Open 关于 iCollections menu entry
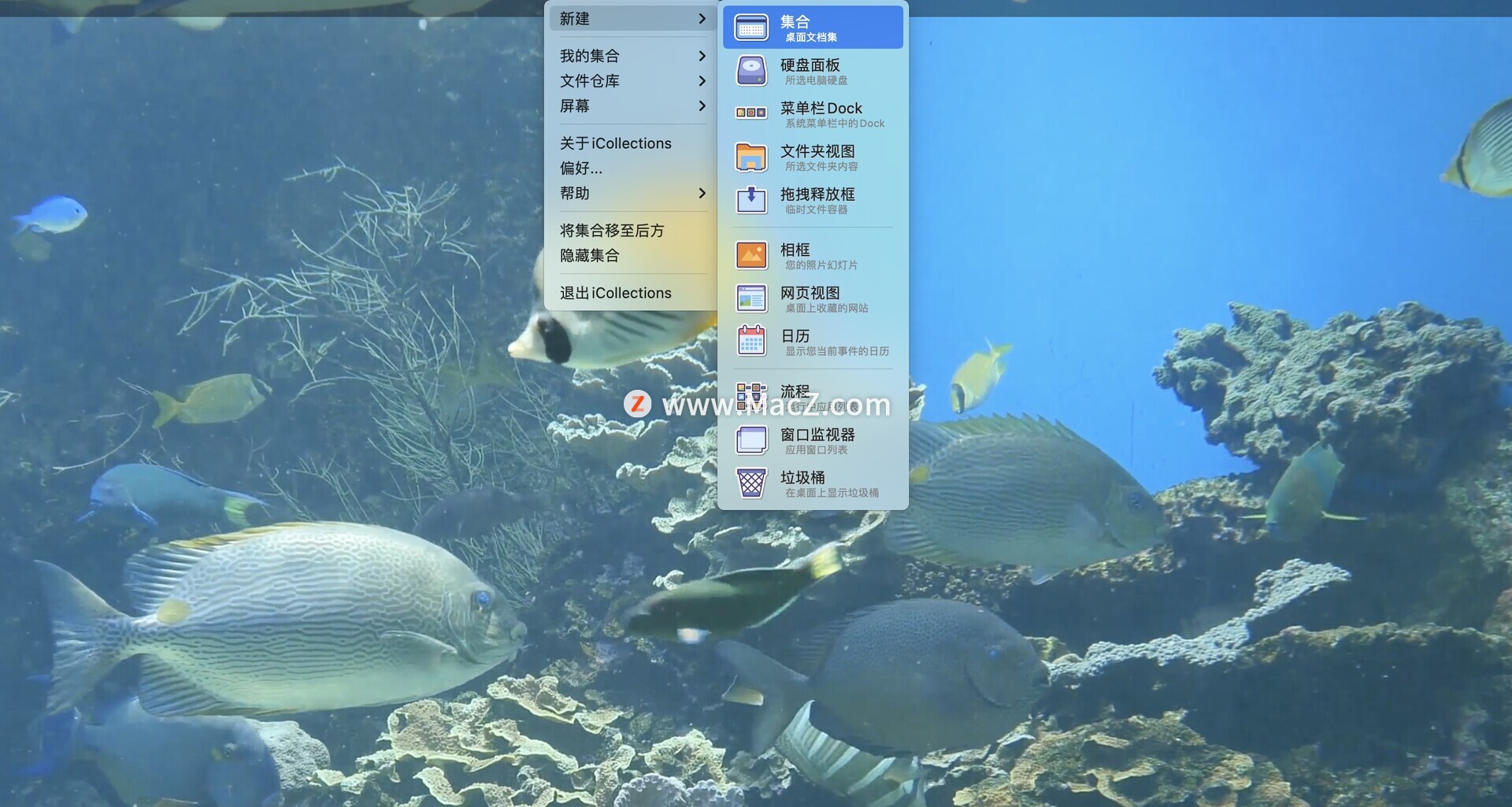This screenshot has width=1512, height=807. pyautogui.click(x=615, y=143)
